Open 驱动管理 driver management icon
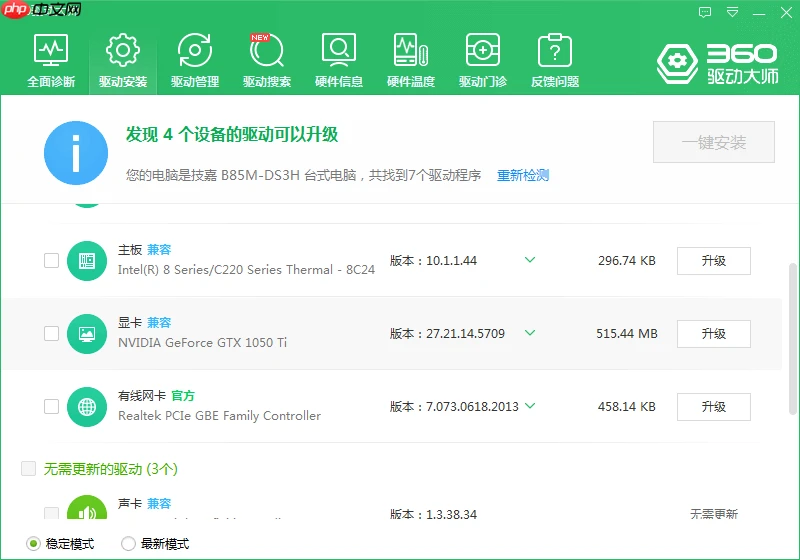Viewport: 800px width, 560px height. pos(194,50)
